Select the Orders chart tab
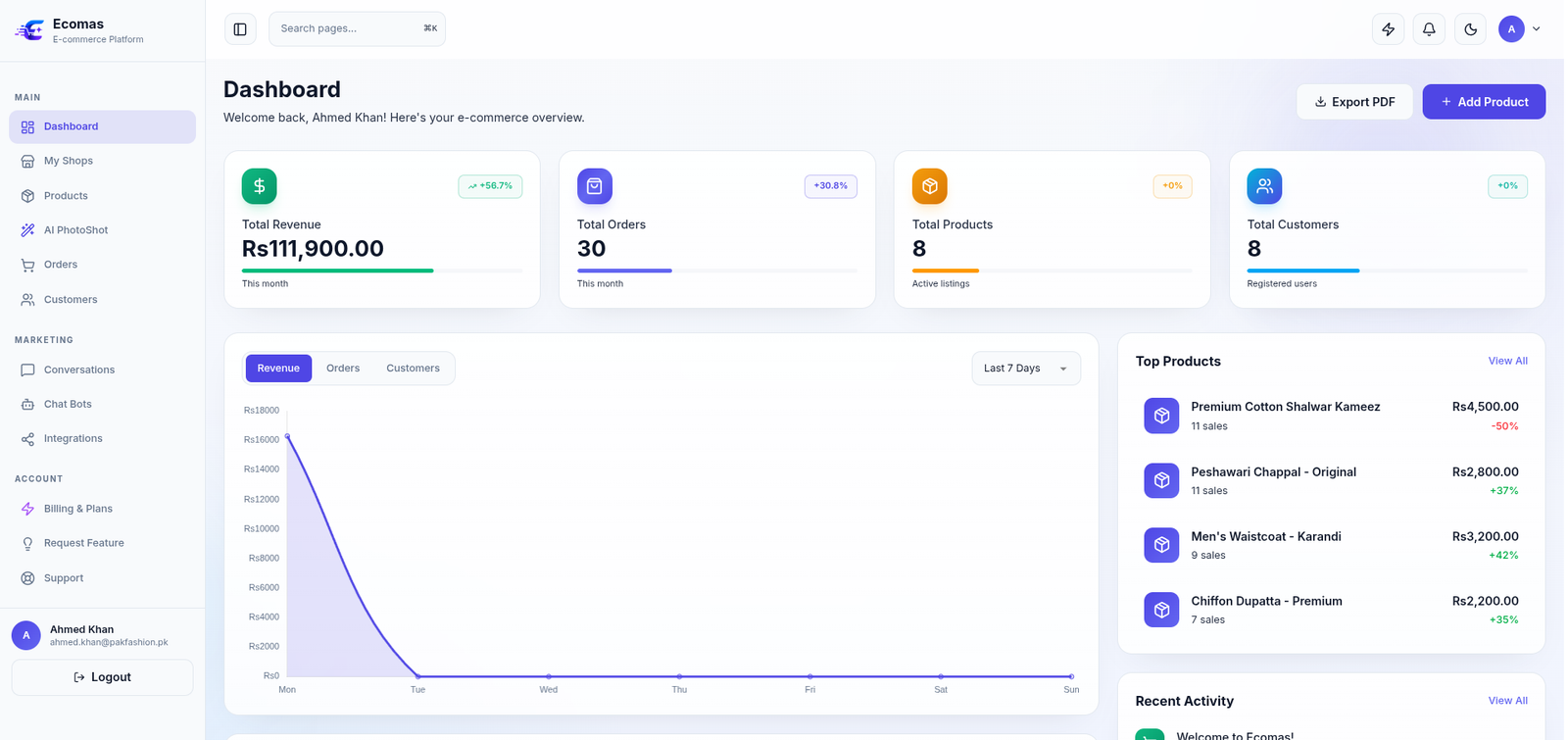 coord(343,369)
